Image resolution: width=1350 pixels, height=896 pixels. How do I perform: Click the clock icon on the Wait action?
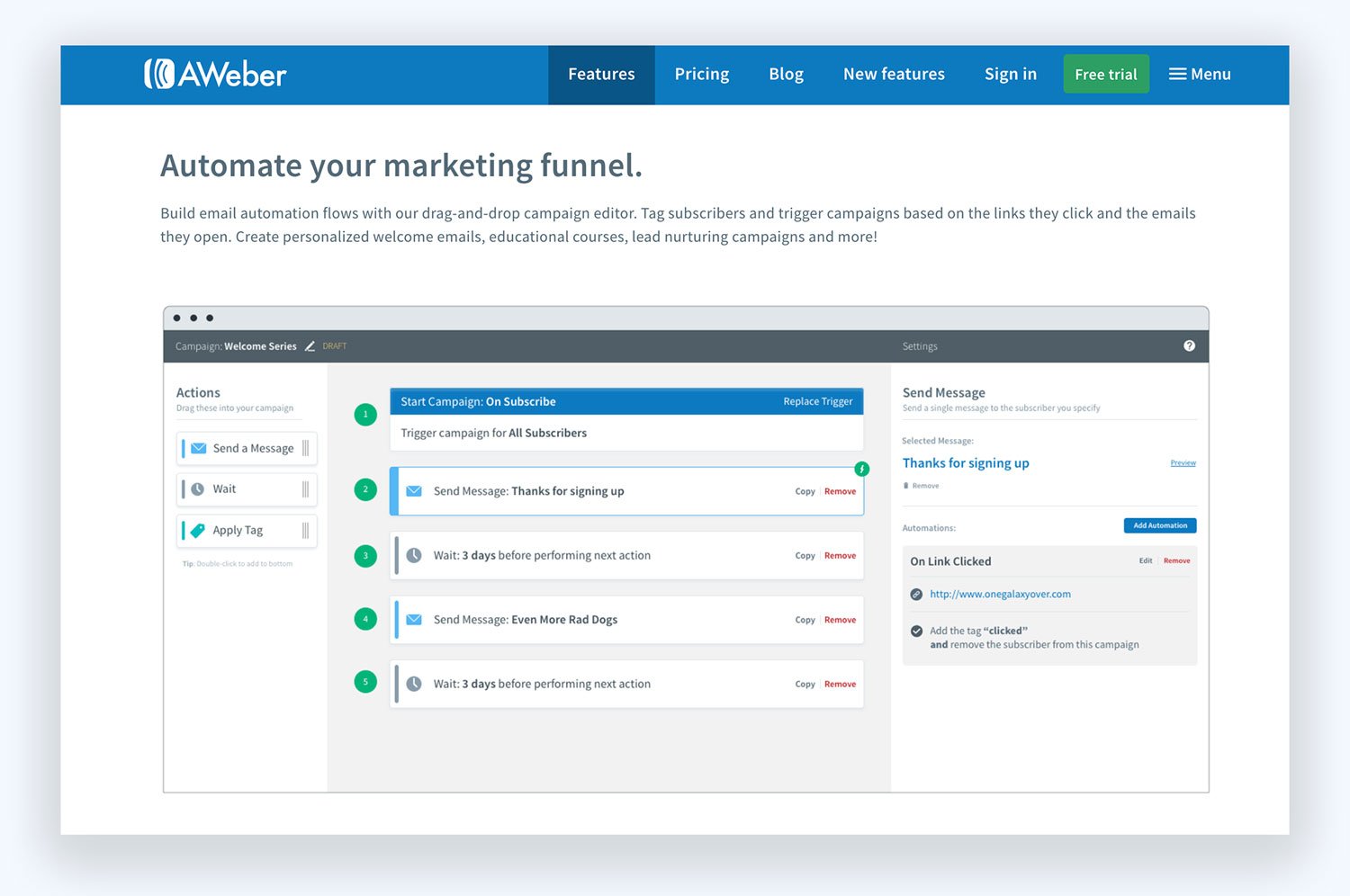pos(197,488)
